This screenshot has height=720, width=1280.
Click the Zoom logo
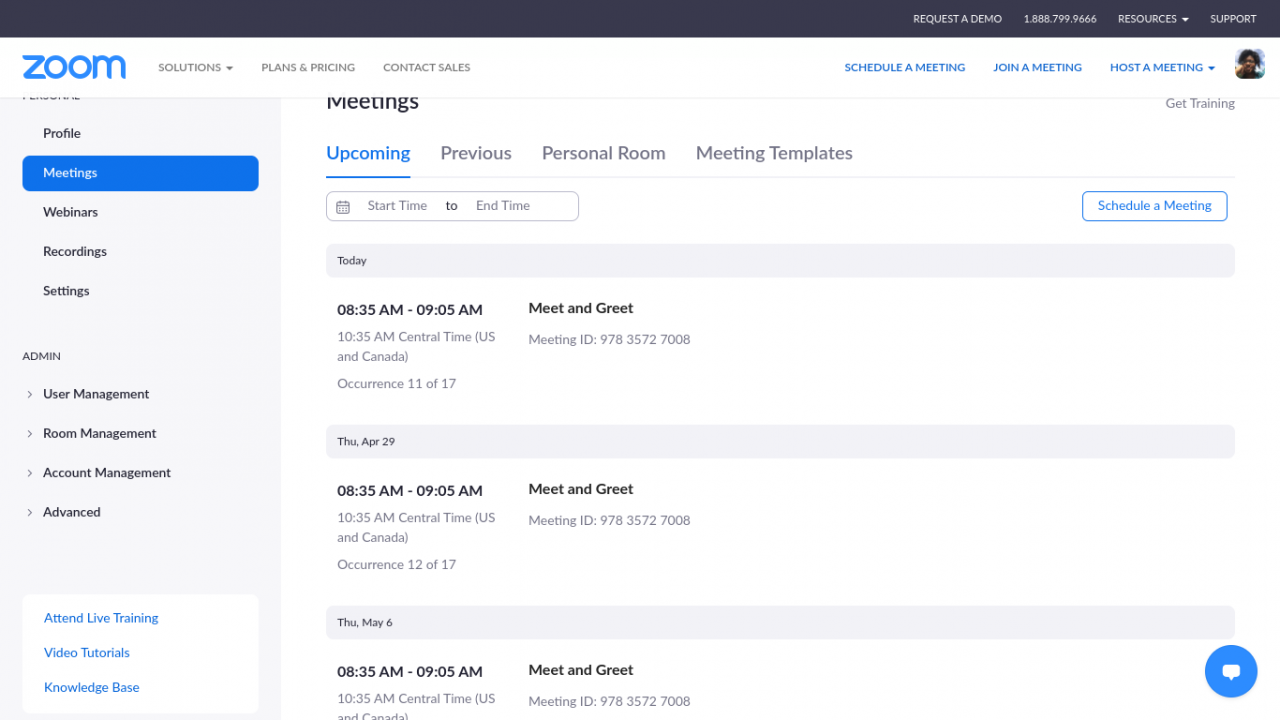pyautogui.click(x=74, y=67)
